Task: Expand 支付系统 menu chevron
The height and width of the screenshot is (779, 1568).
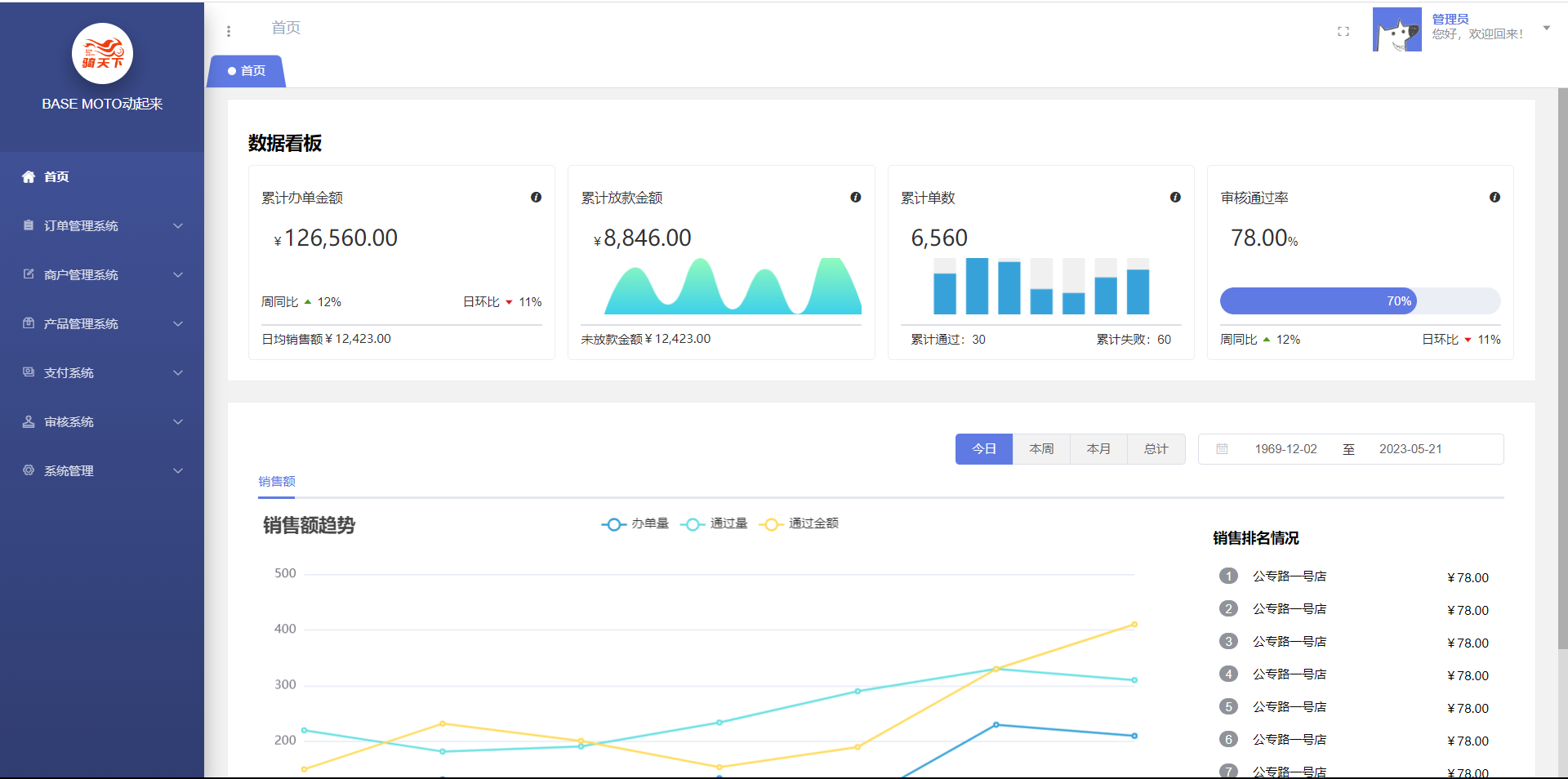Action: (178, 372)
